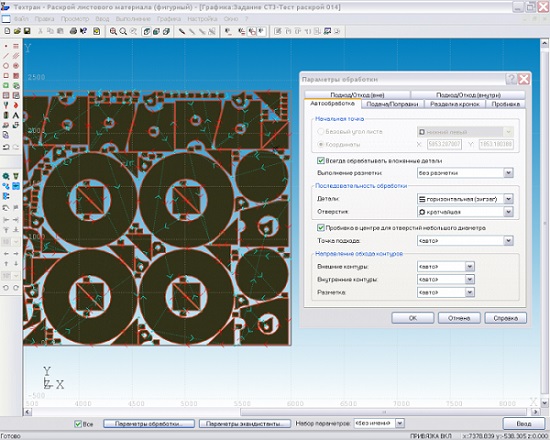Screen dimensions: 550x440
Task: Click the Print icon in toolbar
Action: coord(73,31)
